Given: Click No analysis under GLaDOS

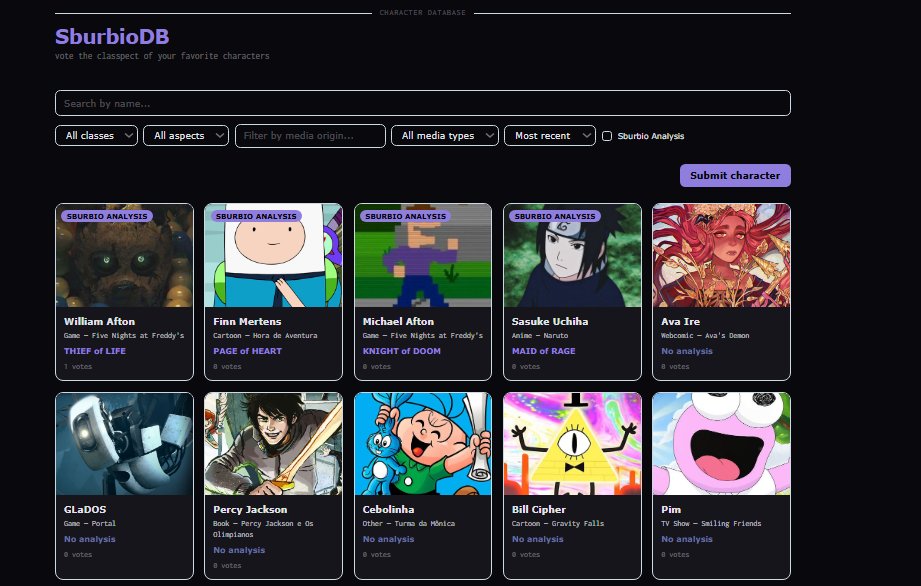Looking at the screenshot, I should pos(89,538).
